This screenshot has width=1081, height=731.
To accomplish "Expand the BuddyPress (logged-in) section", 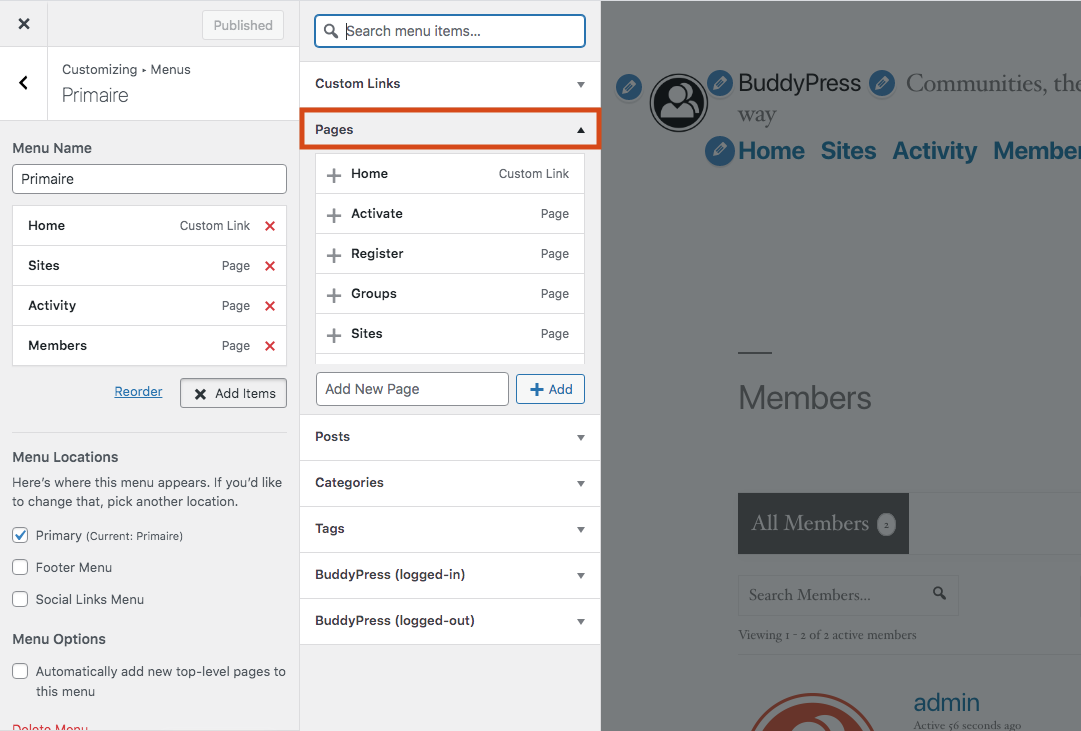I will coord(449,575).
